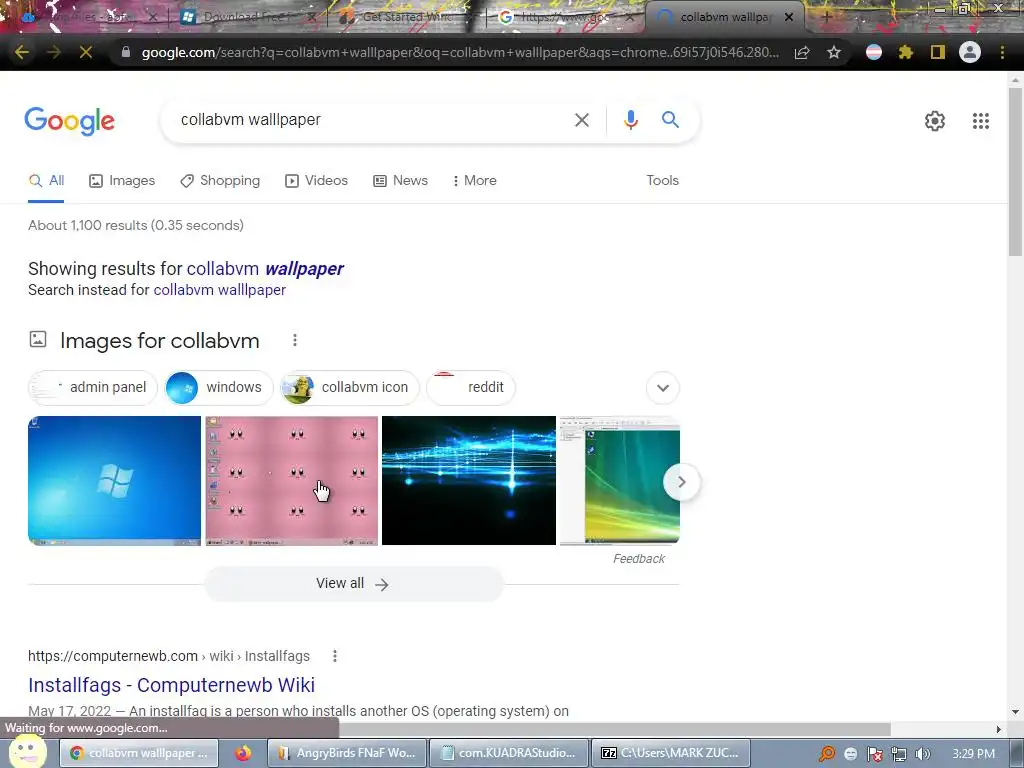Viewport: 1024px width, 768px height.
Task: Open the Extensions puzzle piece menu
Action: tap(906, 52)
